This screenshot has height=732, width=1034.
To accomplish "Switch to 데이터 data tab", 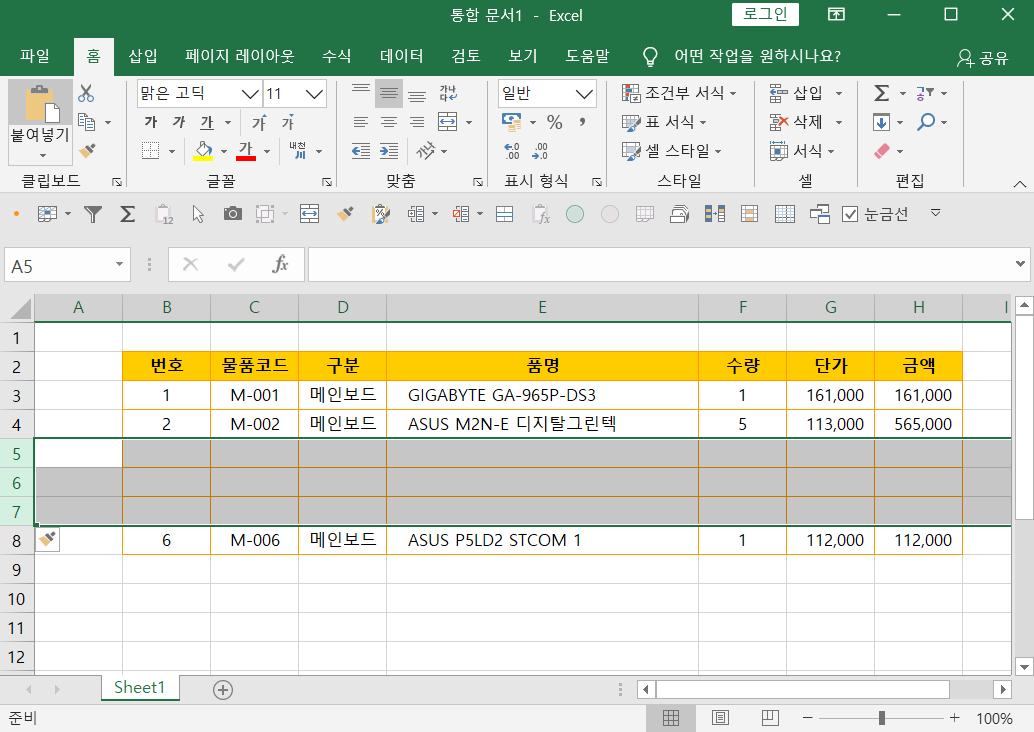I will pos(401,56).
